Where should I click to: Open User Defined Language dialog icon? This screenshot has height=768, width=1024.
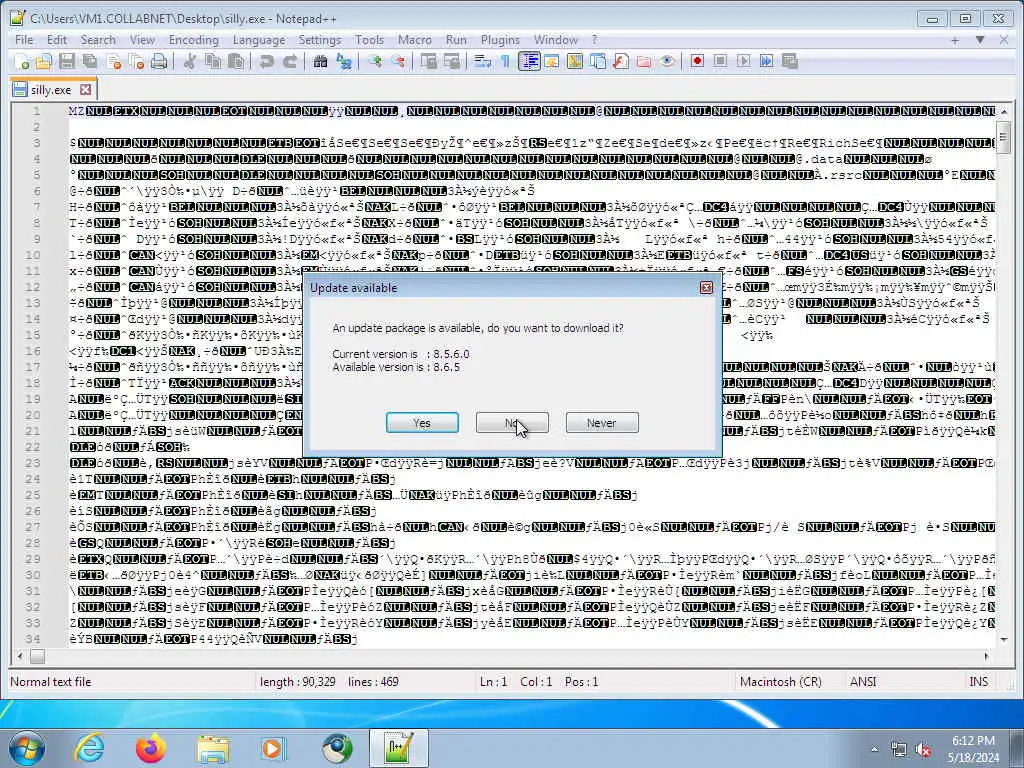click(552, 61)
